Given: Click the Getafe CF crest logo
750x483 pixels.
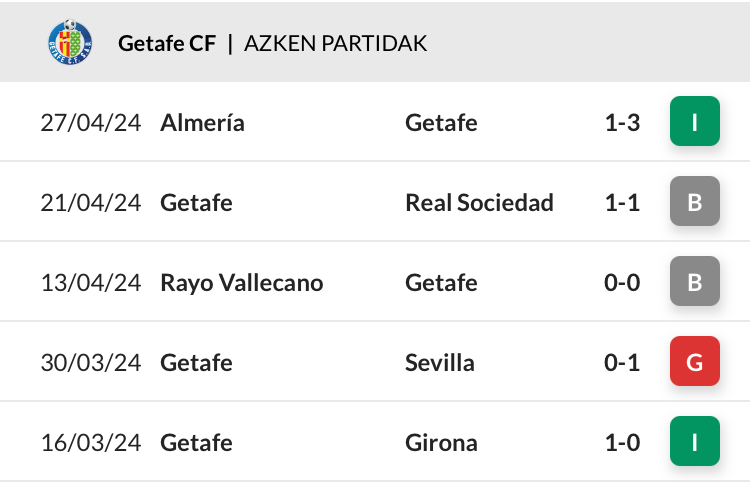Looking at the screenshot, I should [70, 42].
